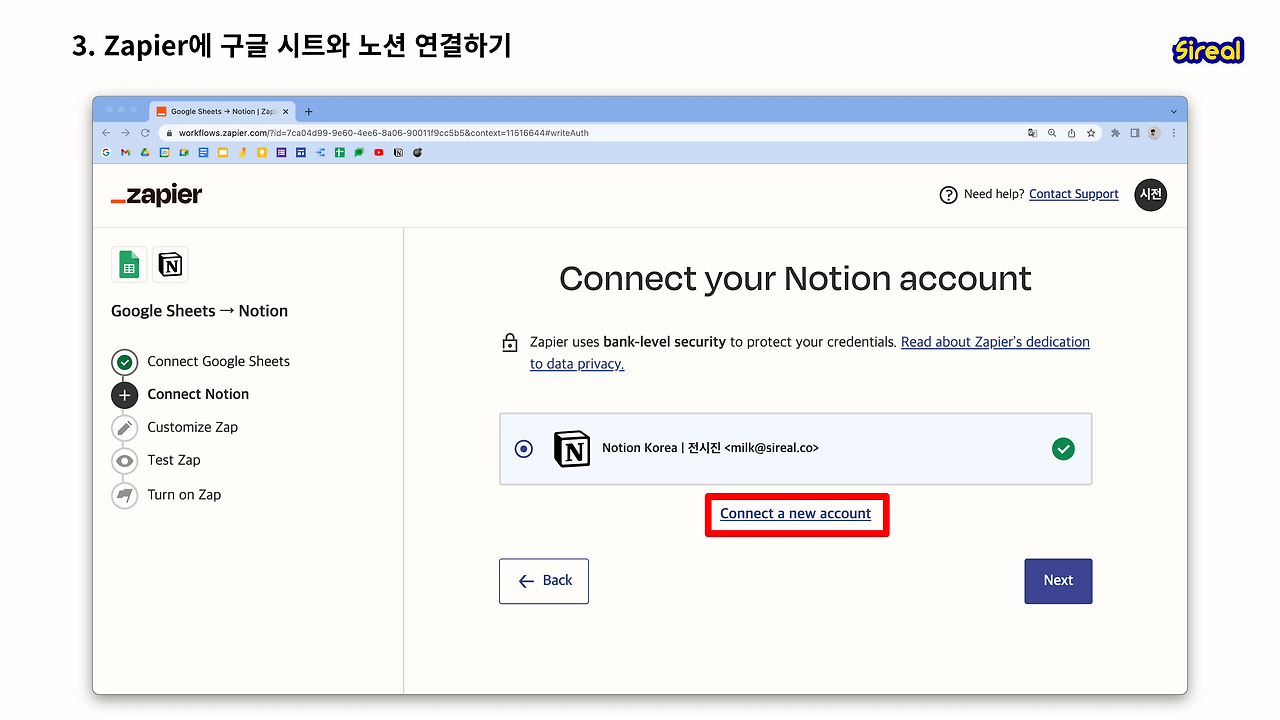Reload the Zapier page
This screenshot has height=720, width=1280.
coord(145,133)
